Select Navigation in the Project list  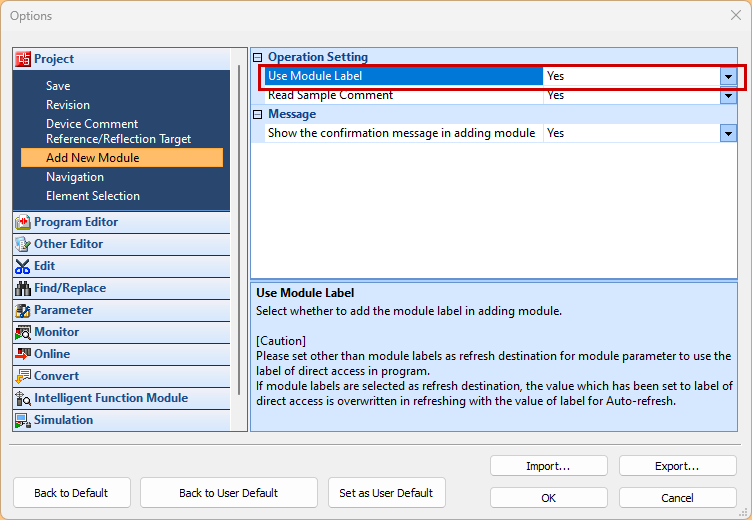75,177
